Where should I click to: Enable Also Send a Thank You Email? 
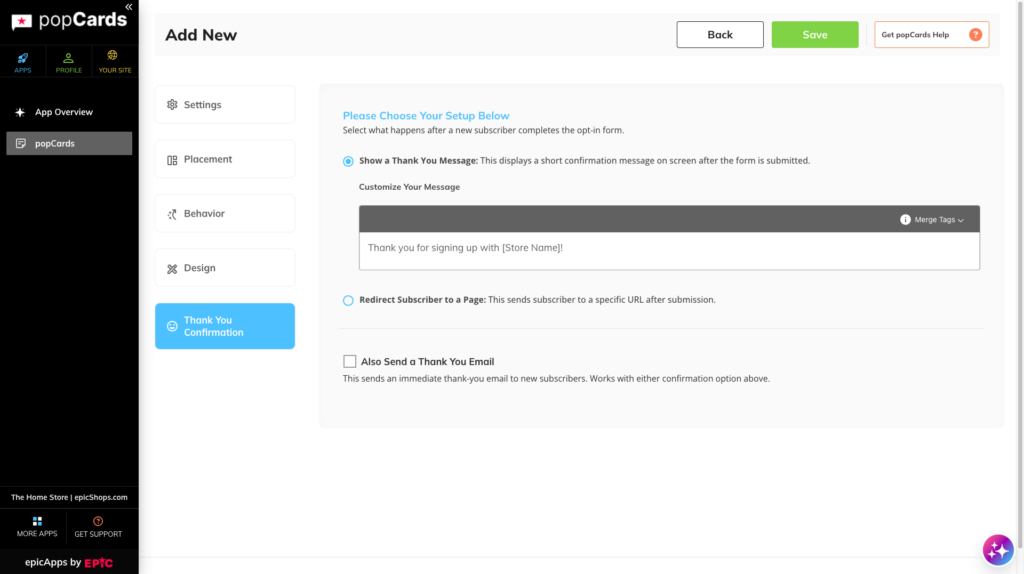click(x=349, y=361)
